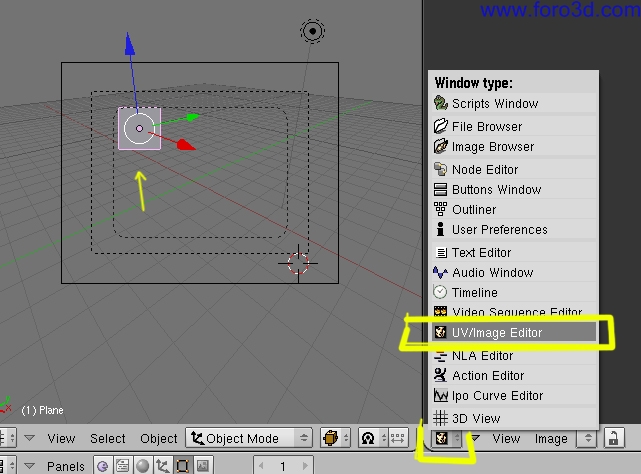Image resolution: width=641 pixels, height=474 pixels.
Task: Select UV/Image Editor window type
Action: point(514,332)
